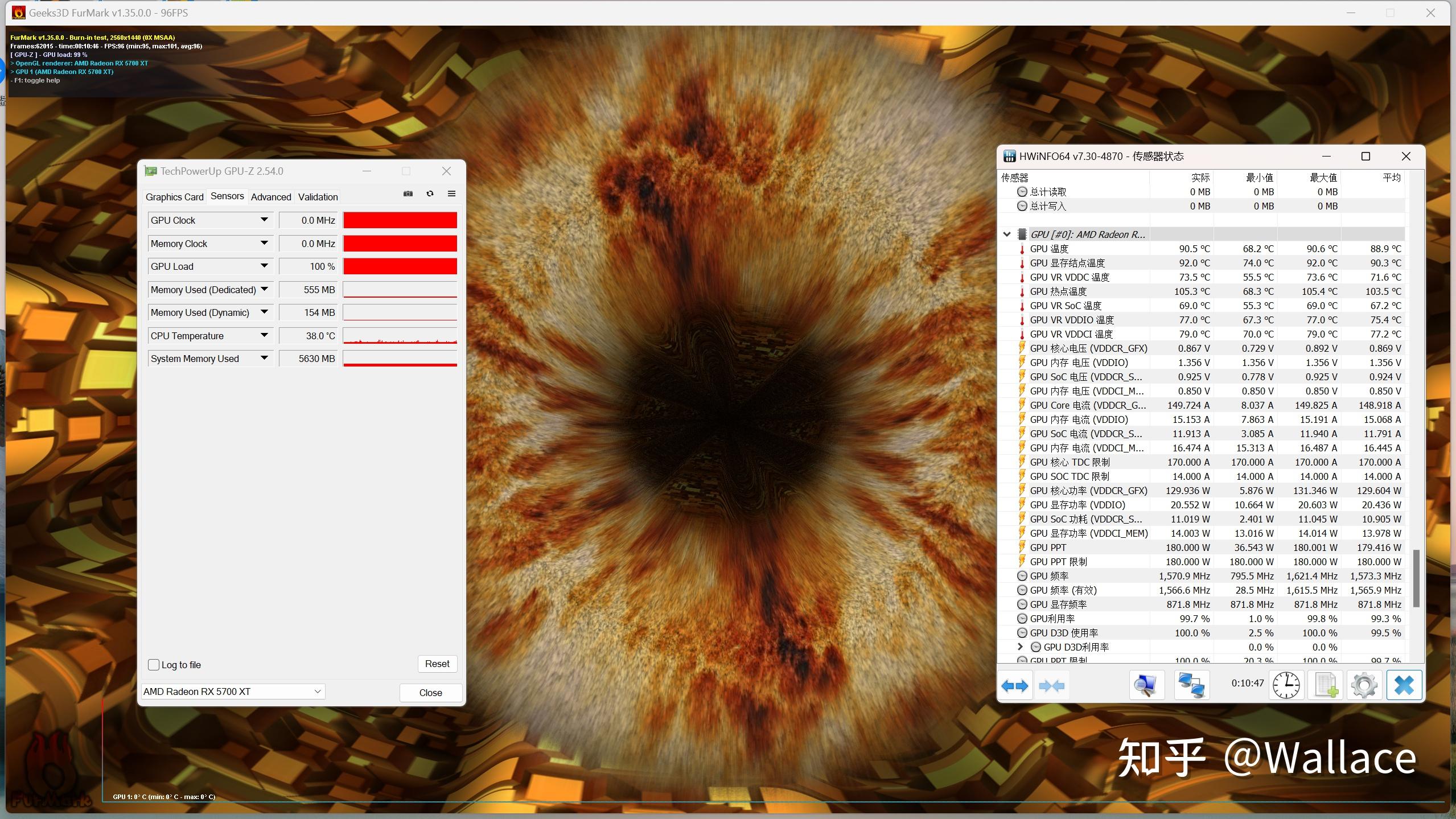
Task: Click the HWiNFO settings/configure icon
Action: coord(1363,685)
